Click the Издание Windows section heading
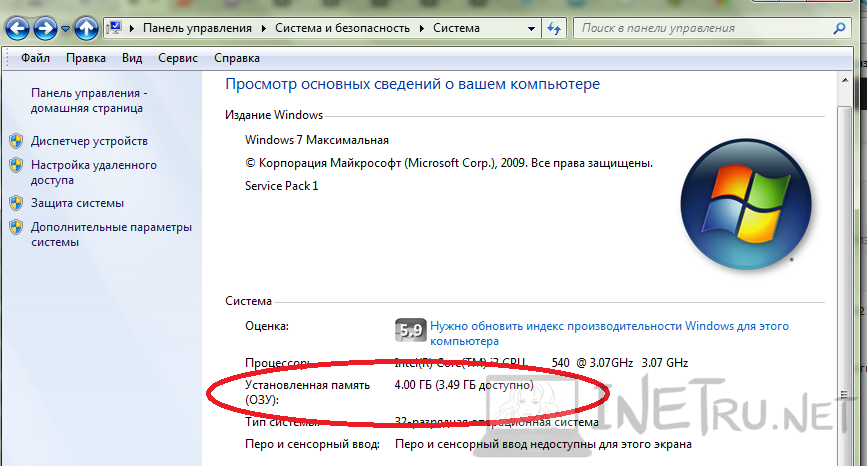Screen dimensions: 867x466 [274, 115]
